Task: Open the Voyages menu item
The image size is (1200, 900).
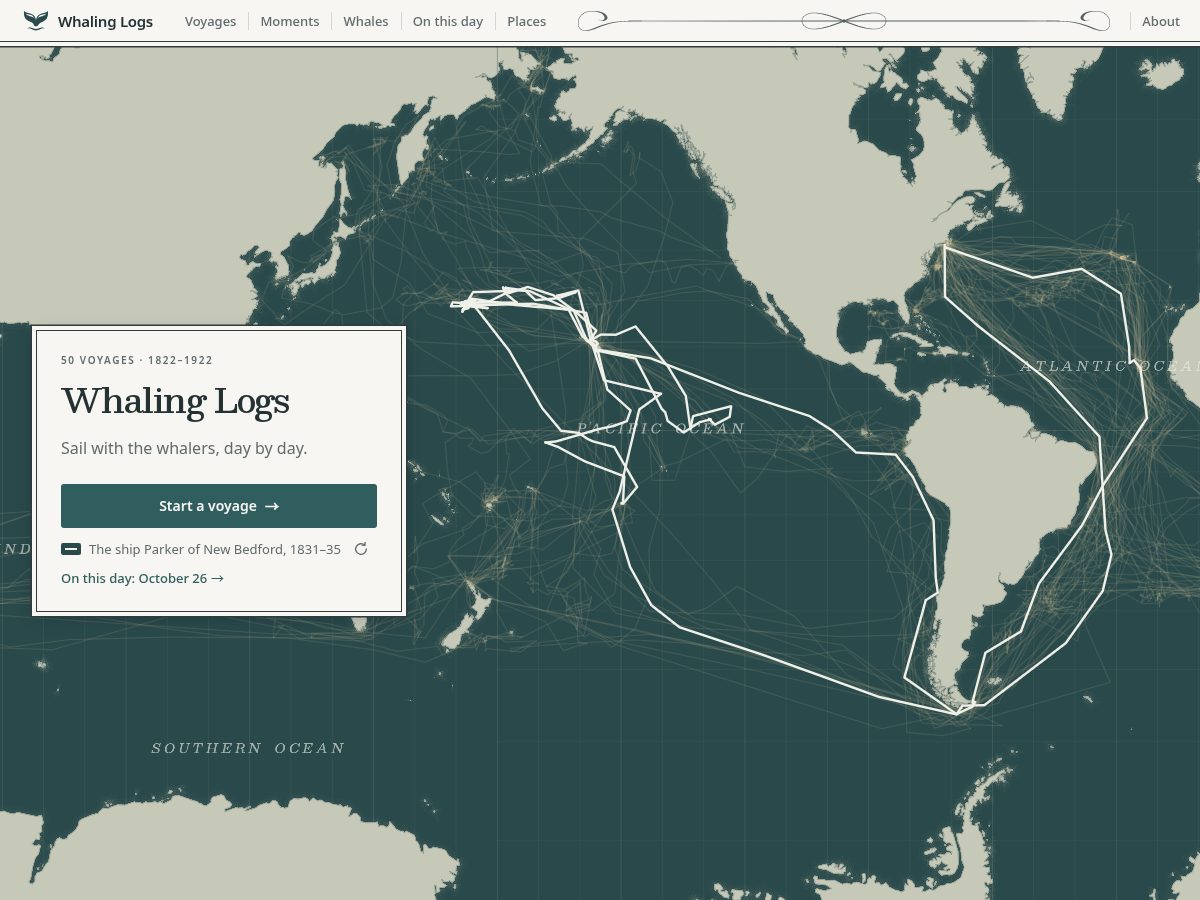Action: [x=210, y=21]
